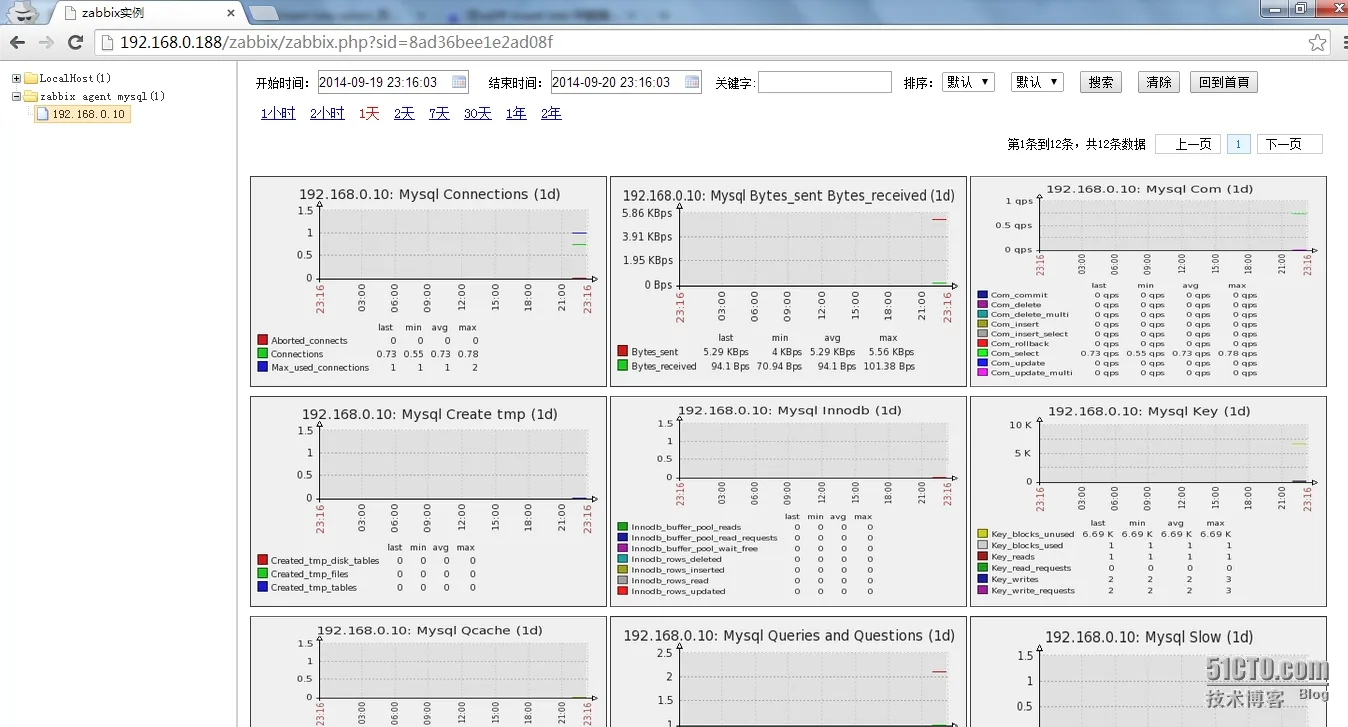Screen dimensions: 1348x727
Task: Click the red Bytes_sent legend swatch
Action: point(622,352)
